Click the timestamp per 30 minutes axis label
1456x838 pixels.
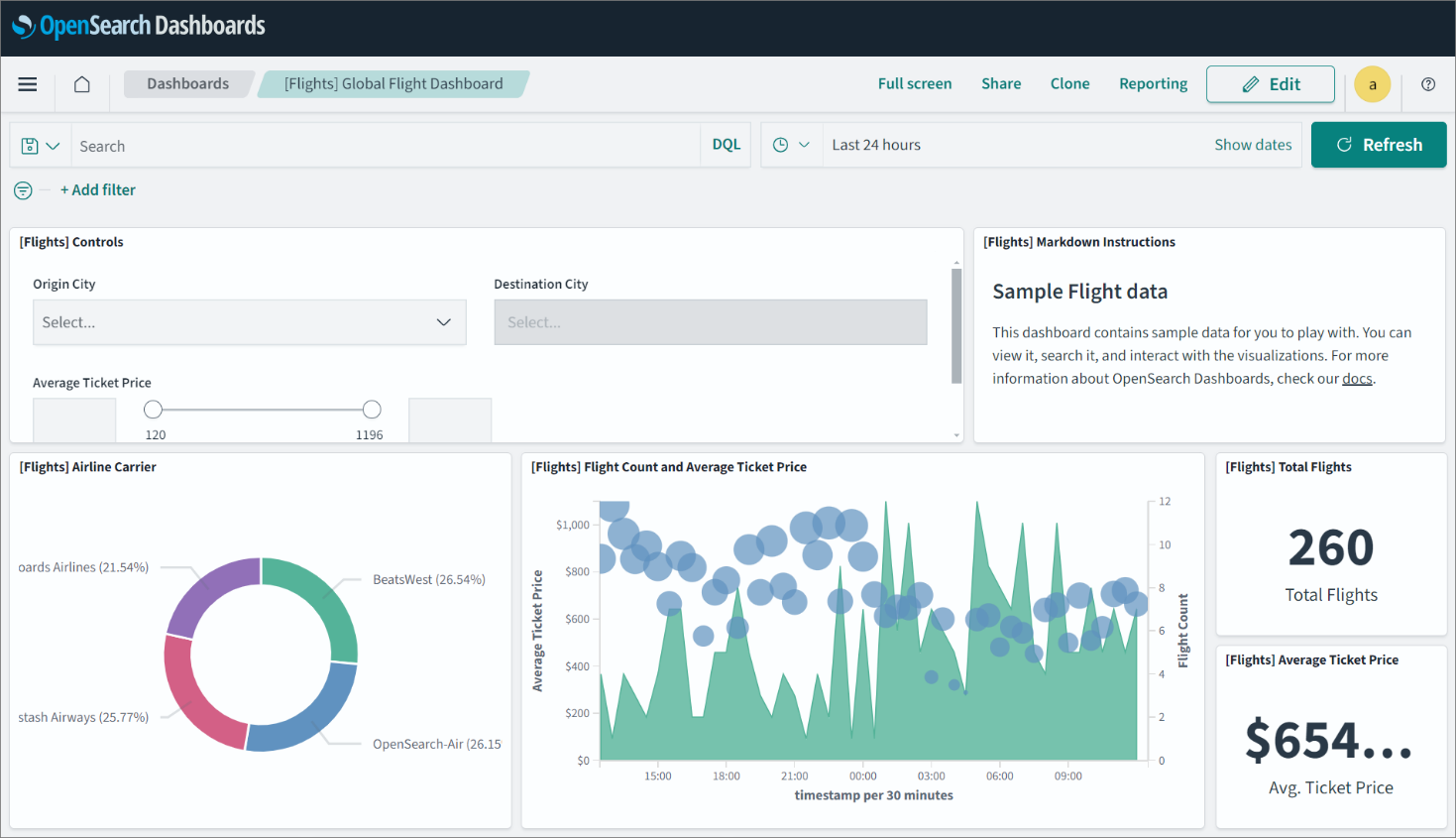pyautogui.click(x=874, y=795)
